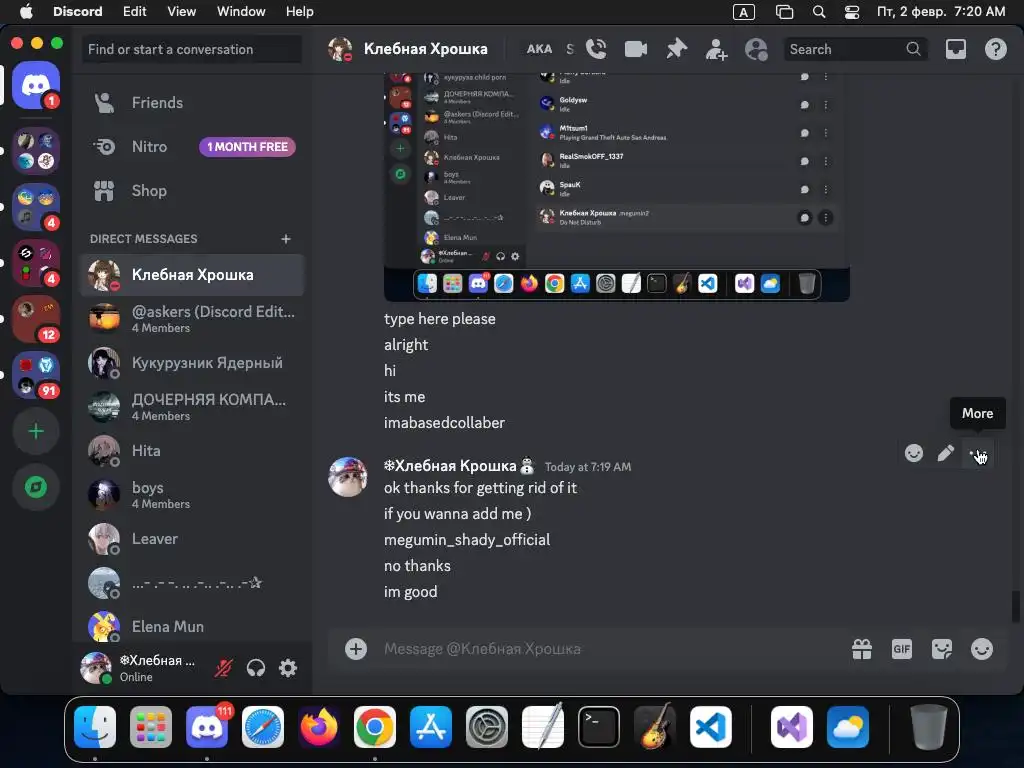This screenshot has width=1024, height=768.
Task: Explore discoverable servers compass icon
Action: 36,487
